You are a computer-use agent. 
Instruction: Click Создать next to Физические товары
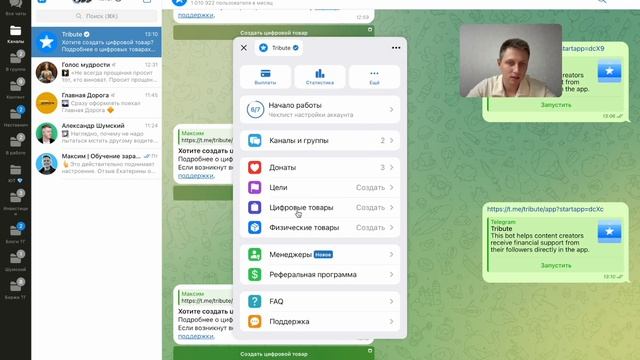click(x=370, y=227)
